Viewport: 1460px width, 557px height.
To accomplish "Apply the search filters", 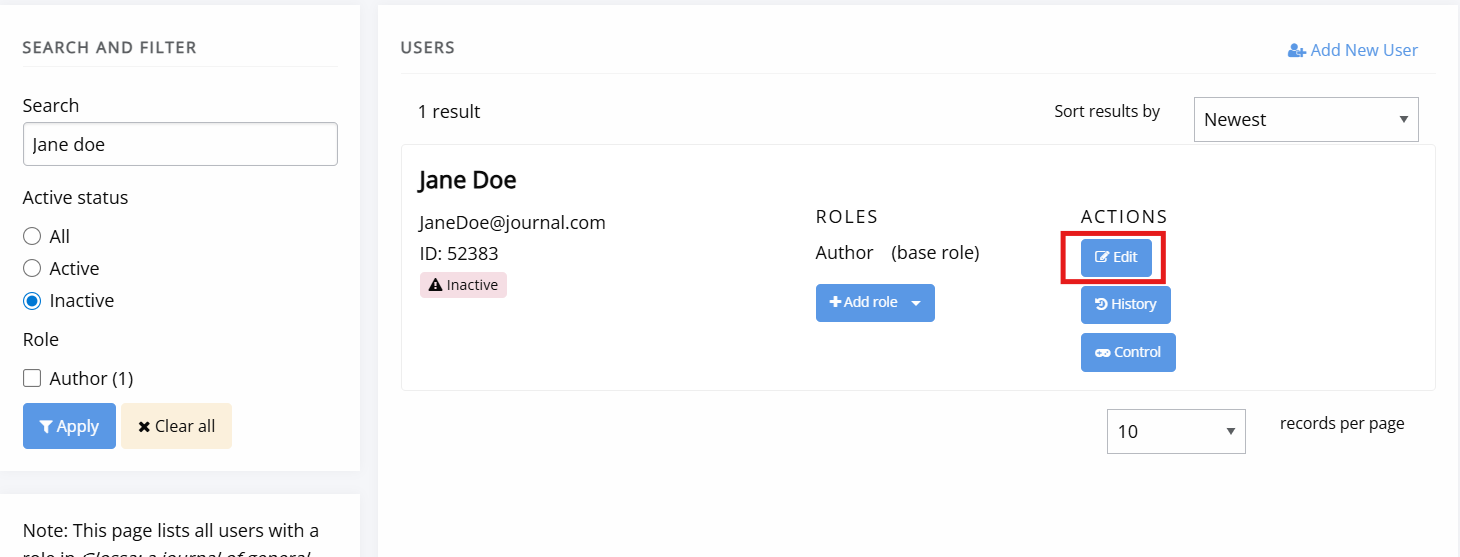I will (x=69, y=426).
